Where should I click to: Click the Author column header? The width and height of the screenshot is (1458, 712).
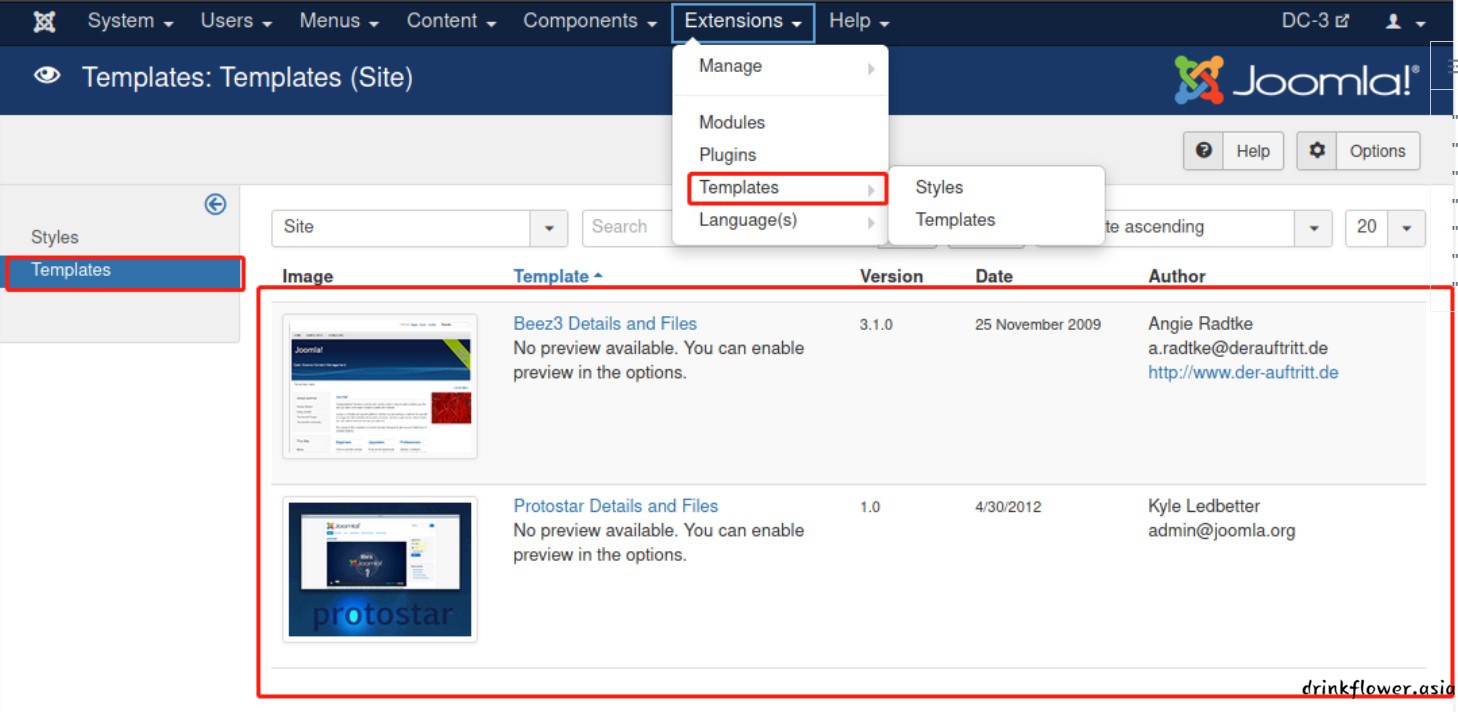click(1177, 276)
